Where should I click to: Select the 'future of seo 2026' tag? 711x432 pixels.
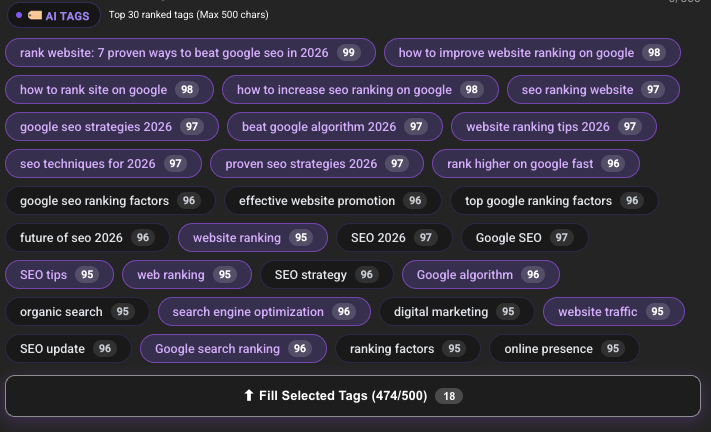[87, 238]
